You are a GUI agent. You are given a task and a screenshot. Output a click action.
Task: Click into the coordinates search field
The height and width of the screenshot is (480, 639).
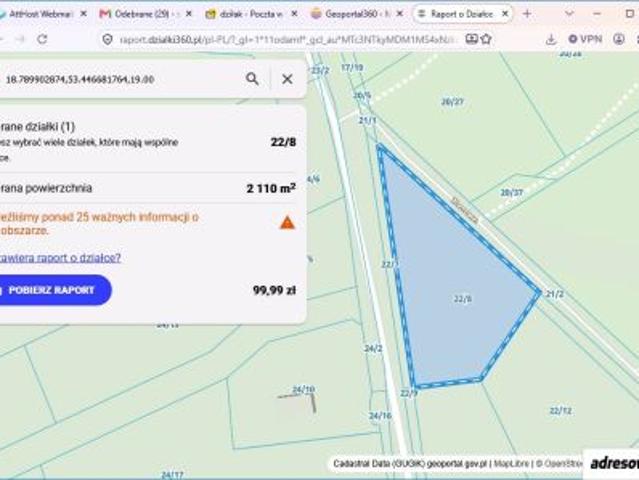(120, 79)
